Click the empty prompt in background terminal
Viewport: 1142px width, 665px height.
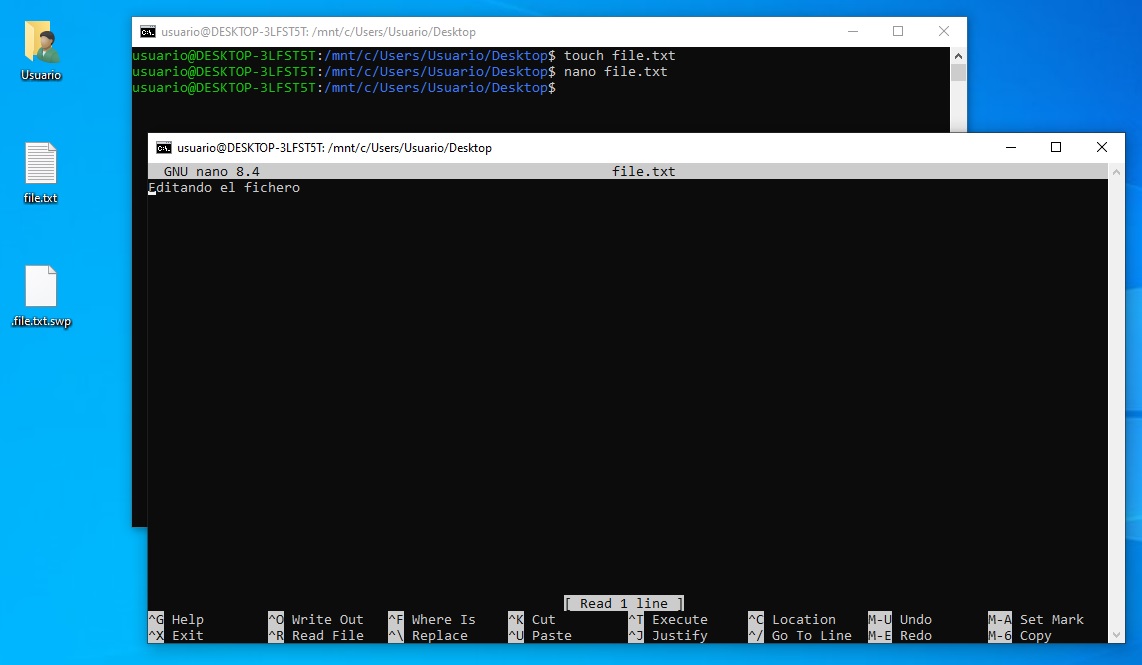pos(344,88)
